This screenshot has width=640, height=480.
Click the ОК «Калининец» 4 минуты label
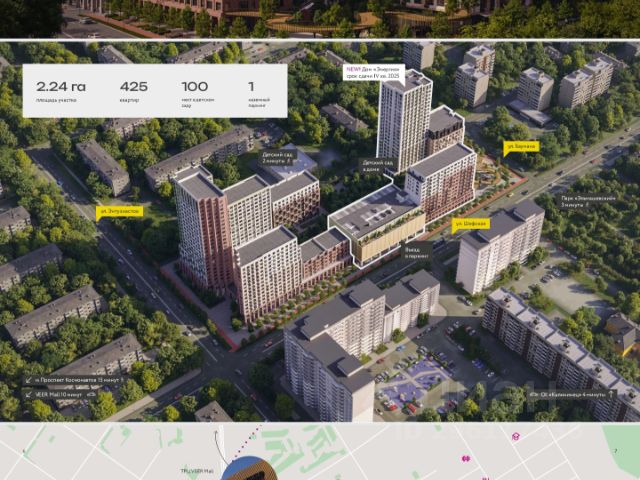pos(572,394)
